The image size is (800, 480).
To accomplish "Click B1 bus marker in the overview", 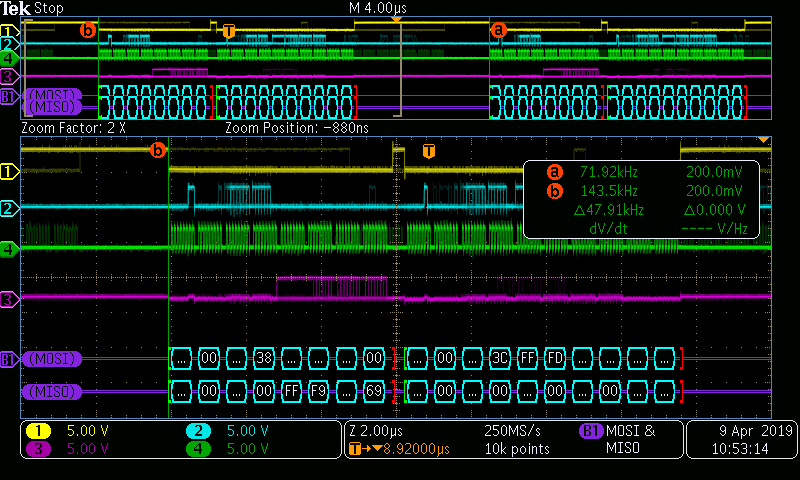I will (9, 96).
